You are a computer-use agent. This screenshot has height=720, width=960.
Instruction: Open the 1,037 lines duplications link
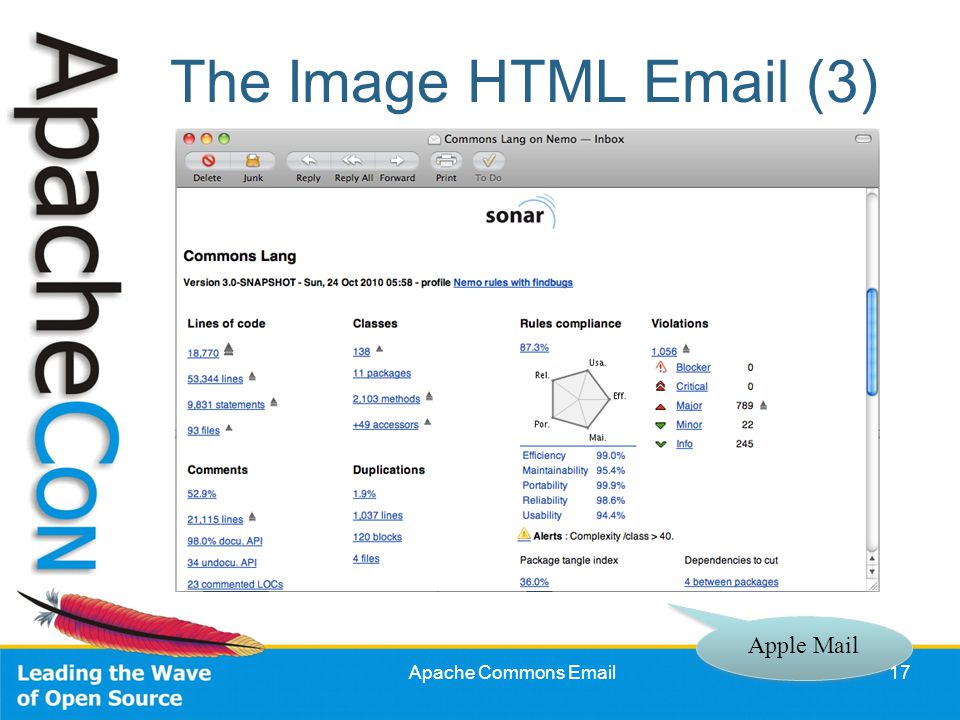(378, 516)
